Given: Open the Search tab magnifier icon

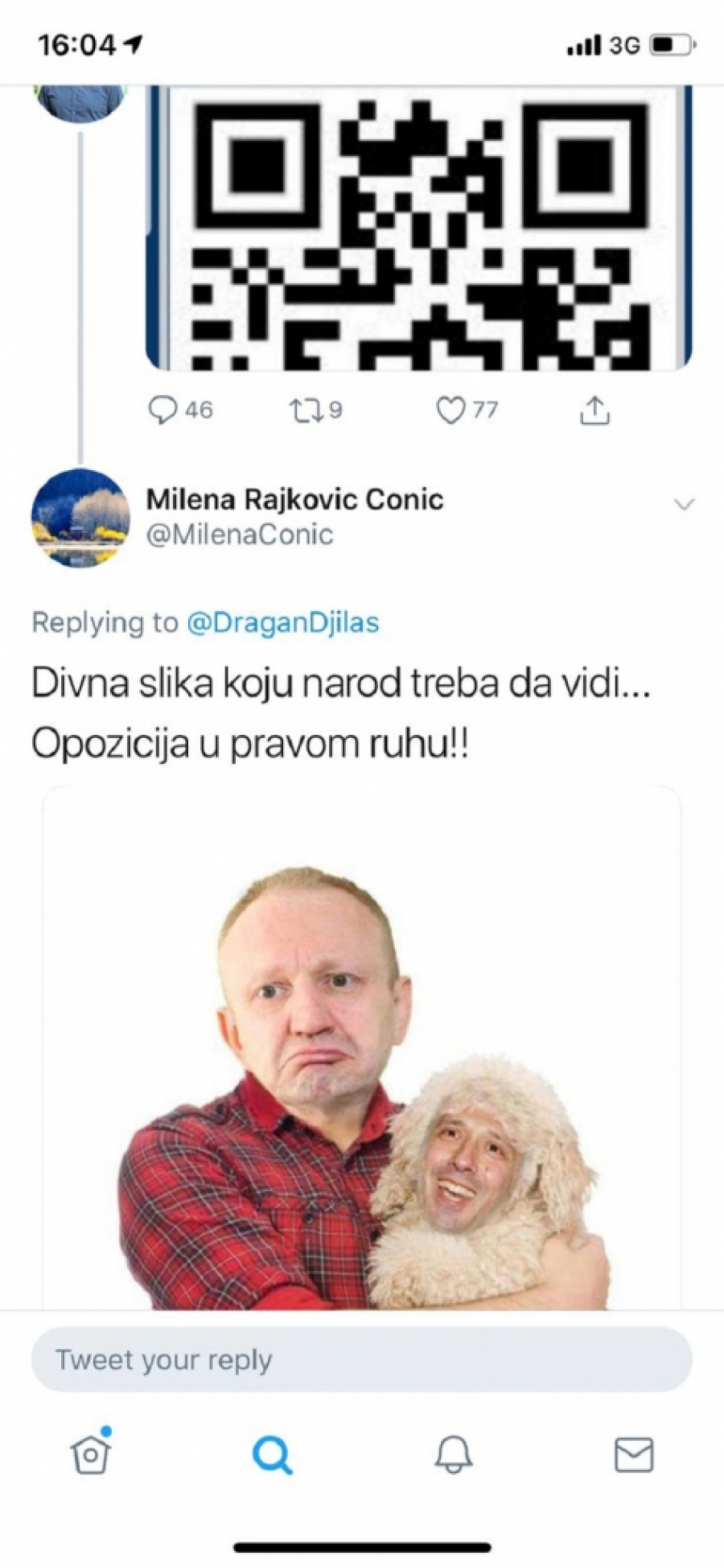Looking at the screenshot, I should coord(272,1454).
